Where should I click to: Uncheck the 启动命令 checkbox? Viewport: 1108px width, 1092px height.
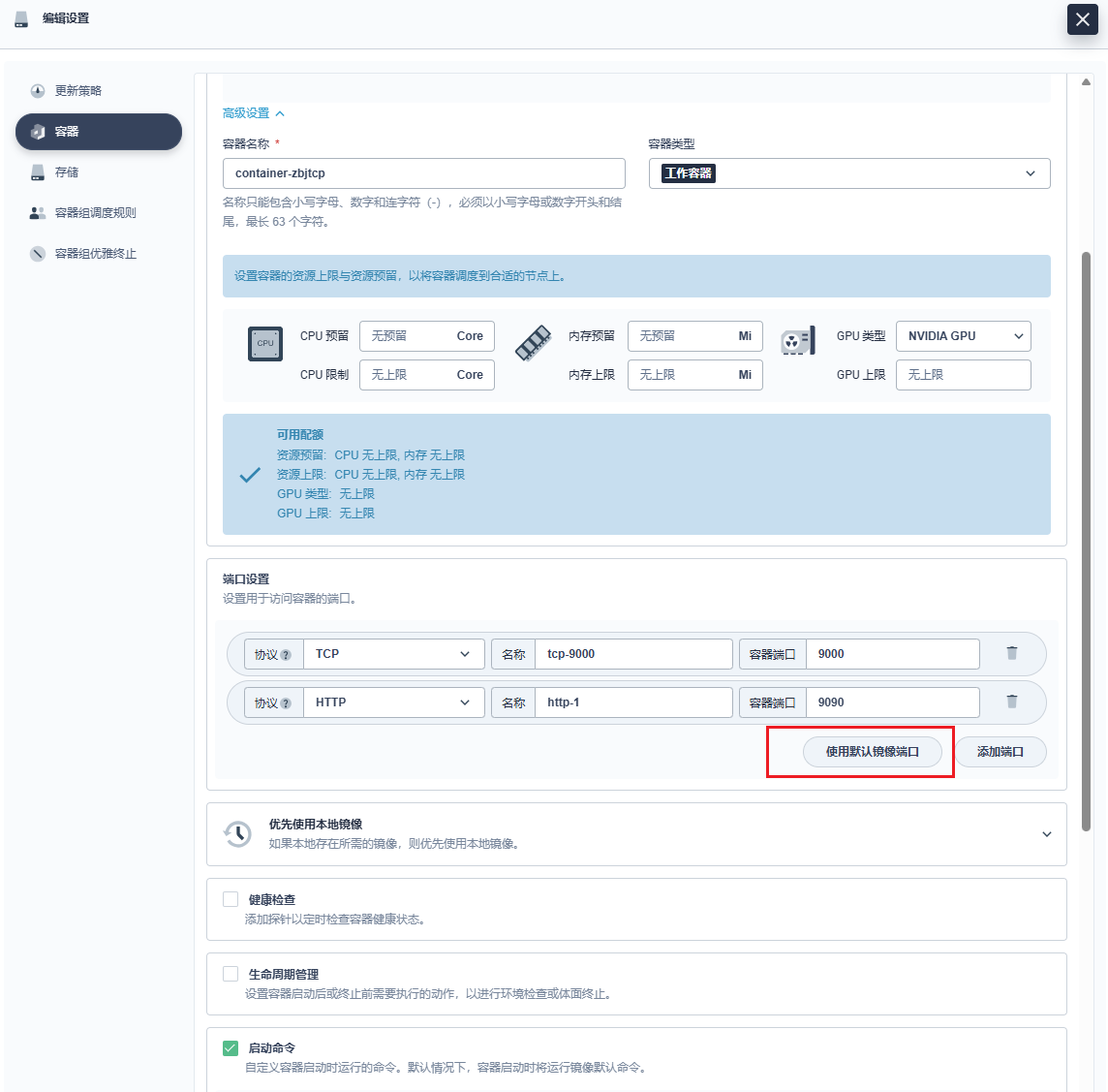[231, 1047]
